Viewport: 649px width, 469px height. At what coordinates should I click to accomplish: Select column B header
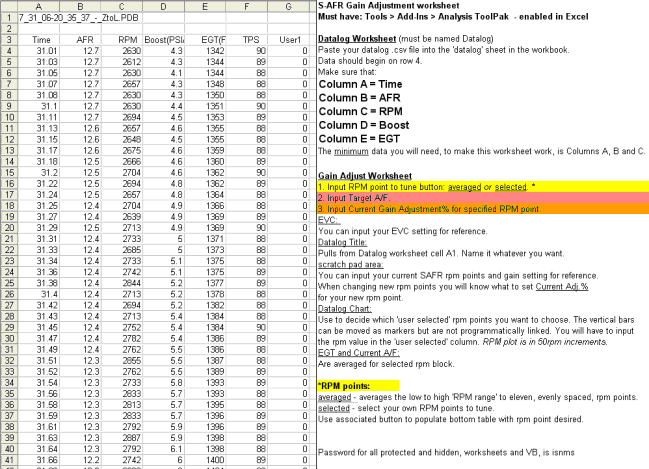[80, 6]
